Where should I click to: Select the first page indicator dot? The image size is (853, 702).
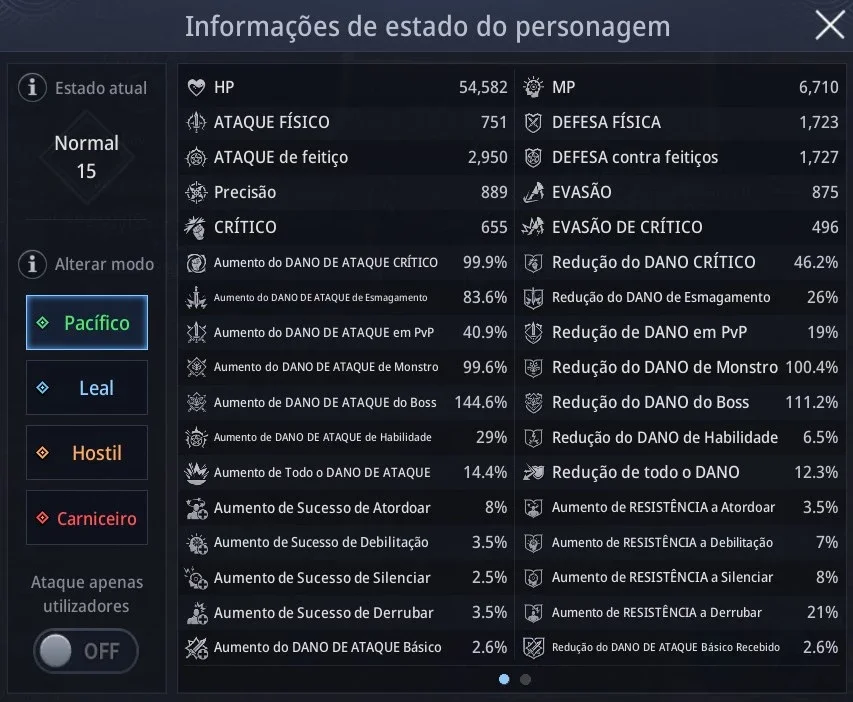[504, 679]
